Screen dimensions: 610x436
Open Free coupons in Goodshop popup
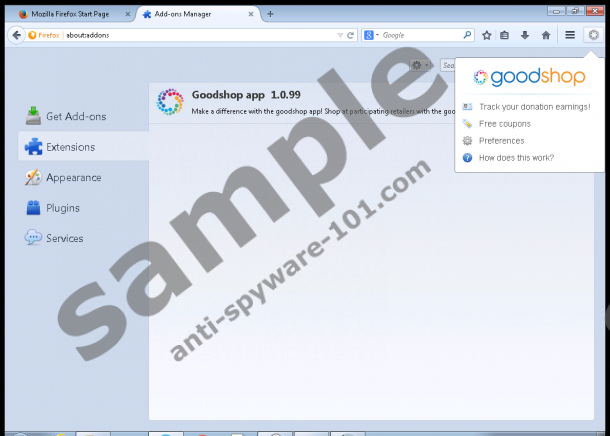tap(504, 123)
